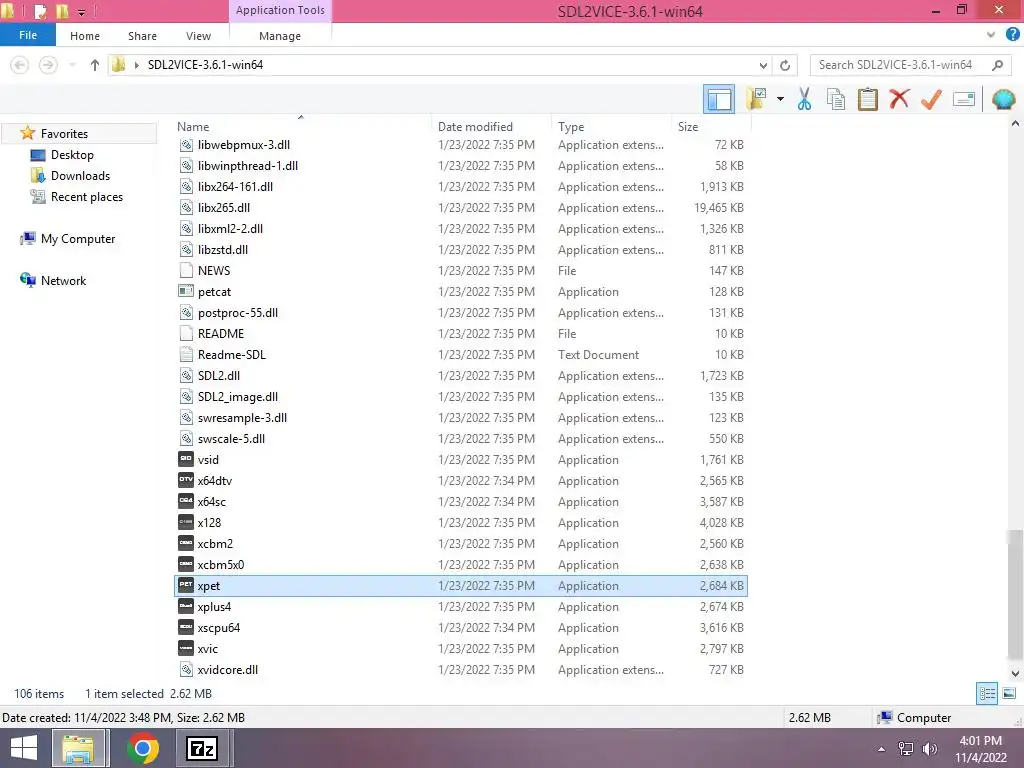1024x768 pixels.
Task: Open 7-Zip from the taskbar
Action: click(x=202, y=748)
